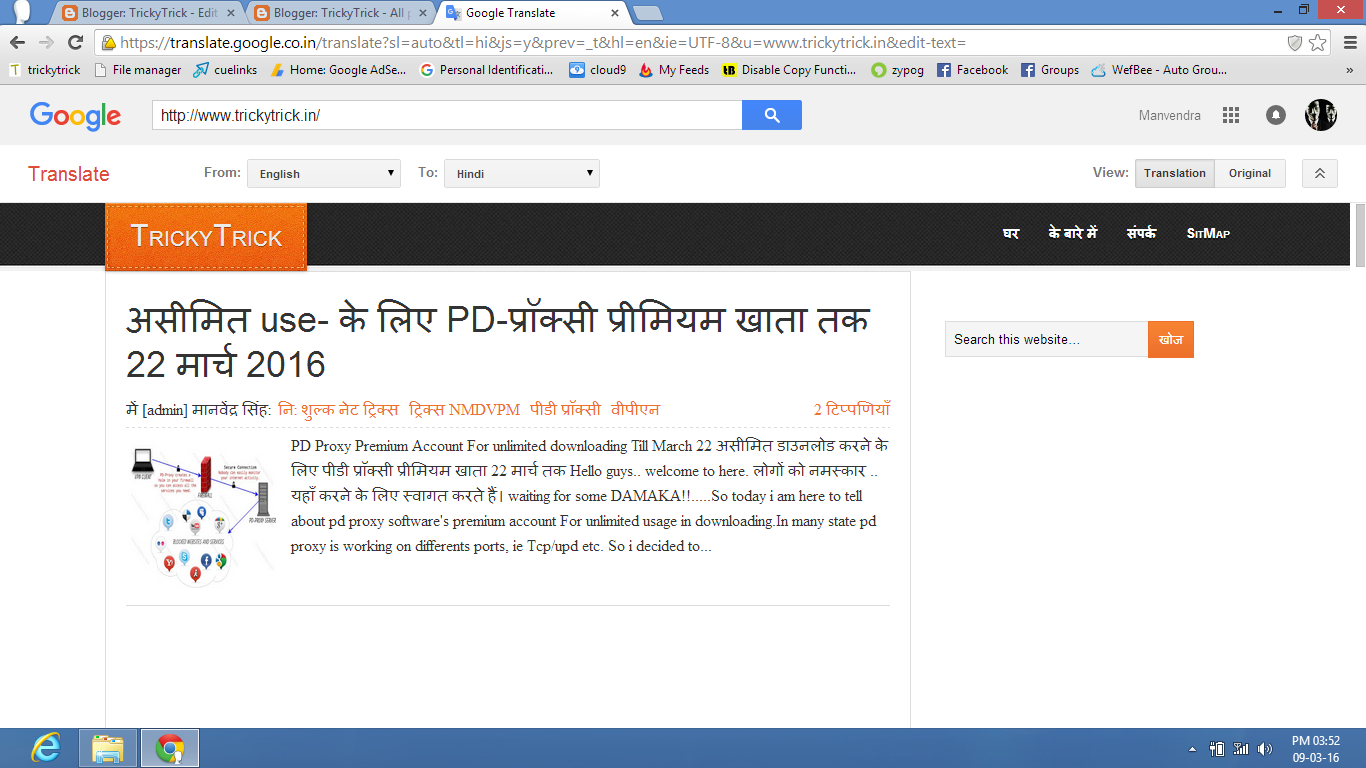This screenshot has width=1366, height=768.
Task: Open the PD Proxy diagram thumbnail
Action: (204, 514)
